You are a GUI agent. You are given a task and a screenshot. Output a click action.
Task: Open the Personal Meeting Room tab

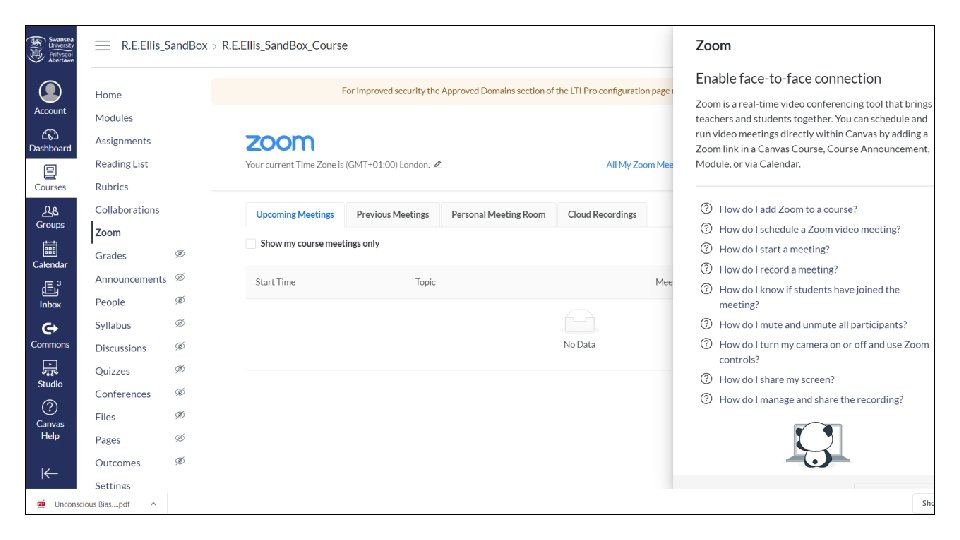click(x=498, y=214)
